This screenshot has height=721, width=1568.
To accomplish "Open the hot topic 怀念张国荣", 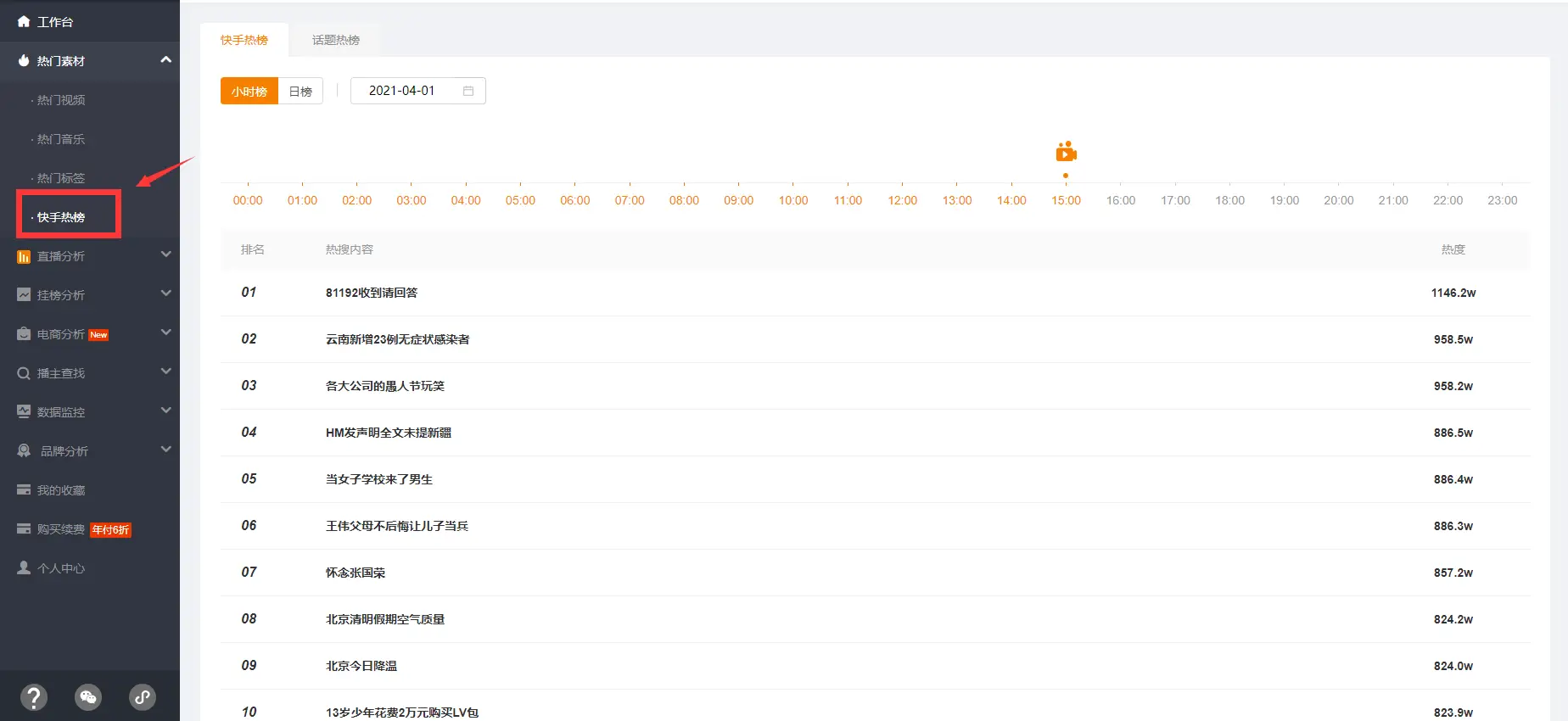I will pyautogui.click(x=356, y=573).
